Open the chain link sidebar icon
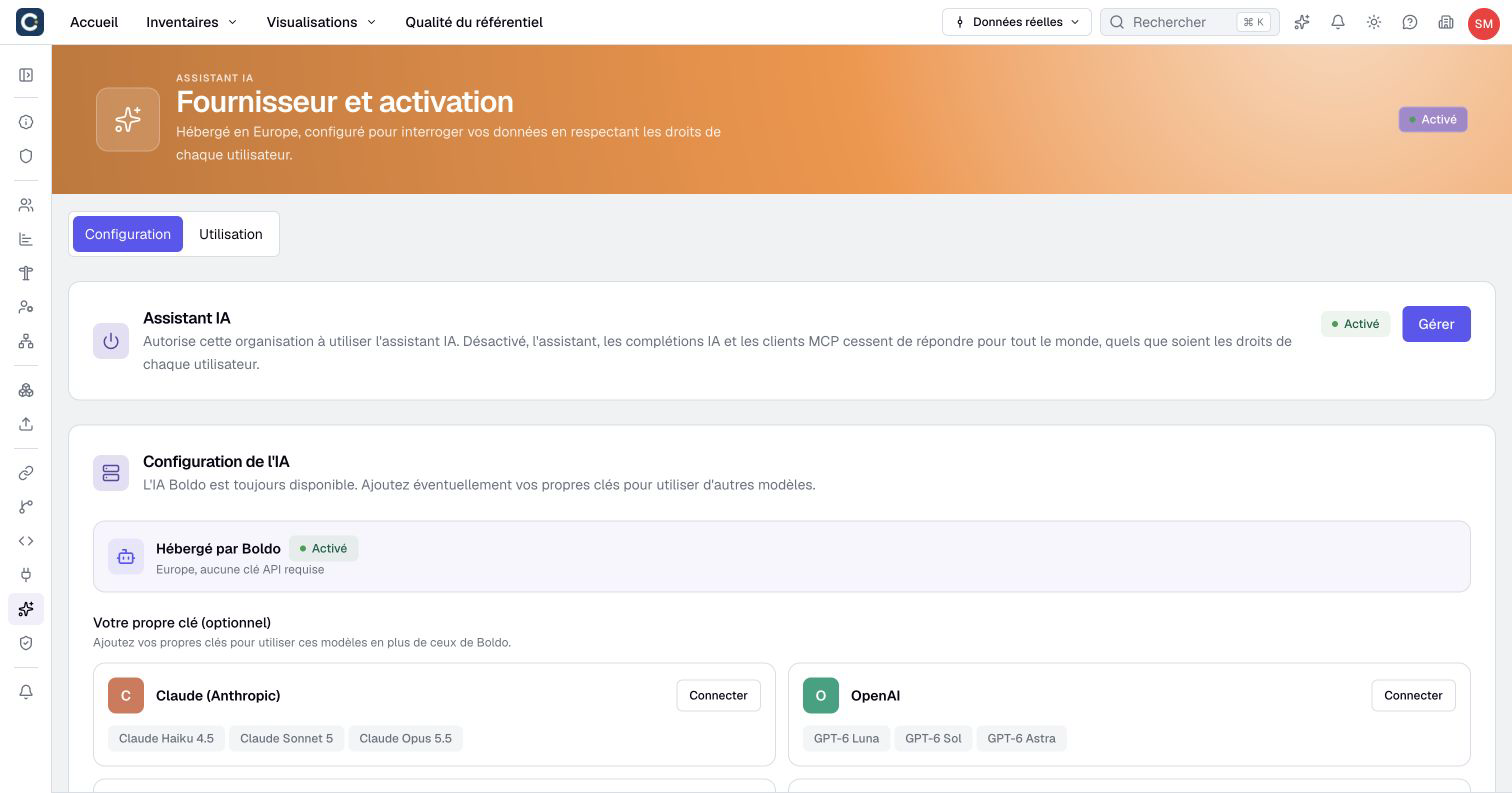 coord(26,473)
